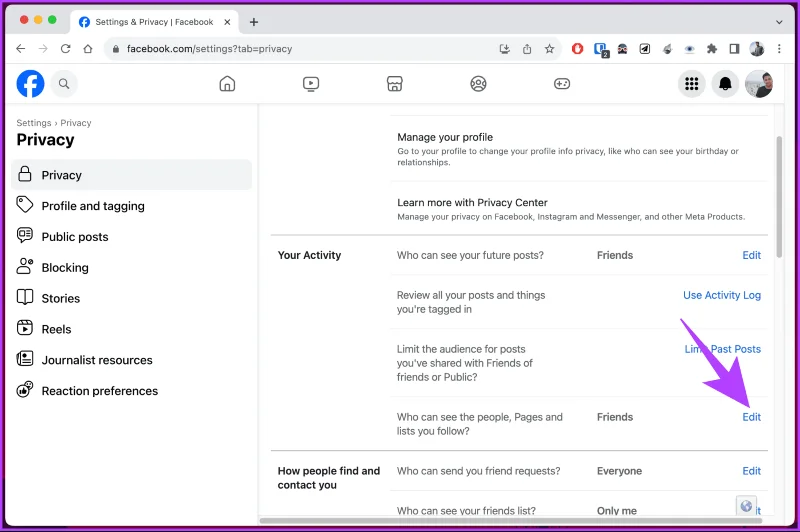Click the globe icon near friends list row

coord(746,506)
